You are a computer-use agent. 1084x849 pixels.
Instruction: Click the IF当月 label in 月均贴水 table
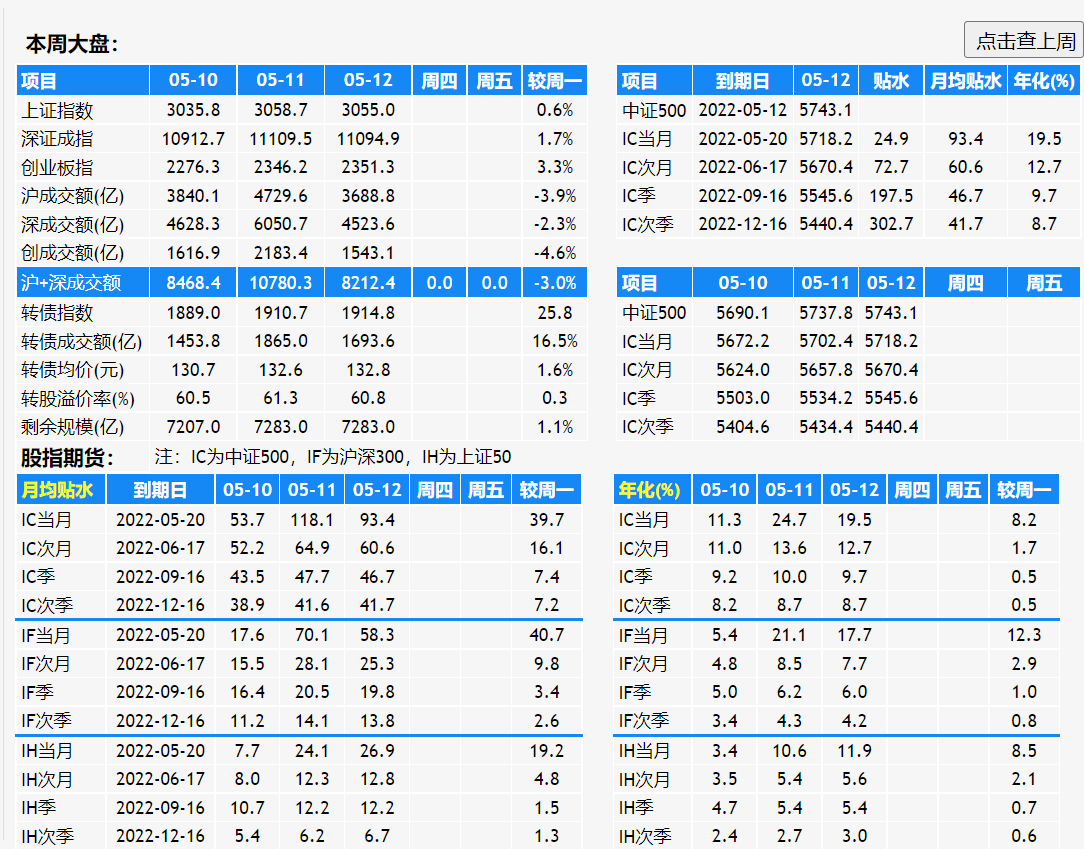(x=46, y=635)
